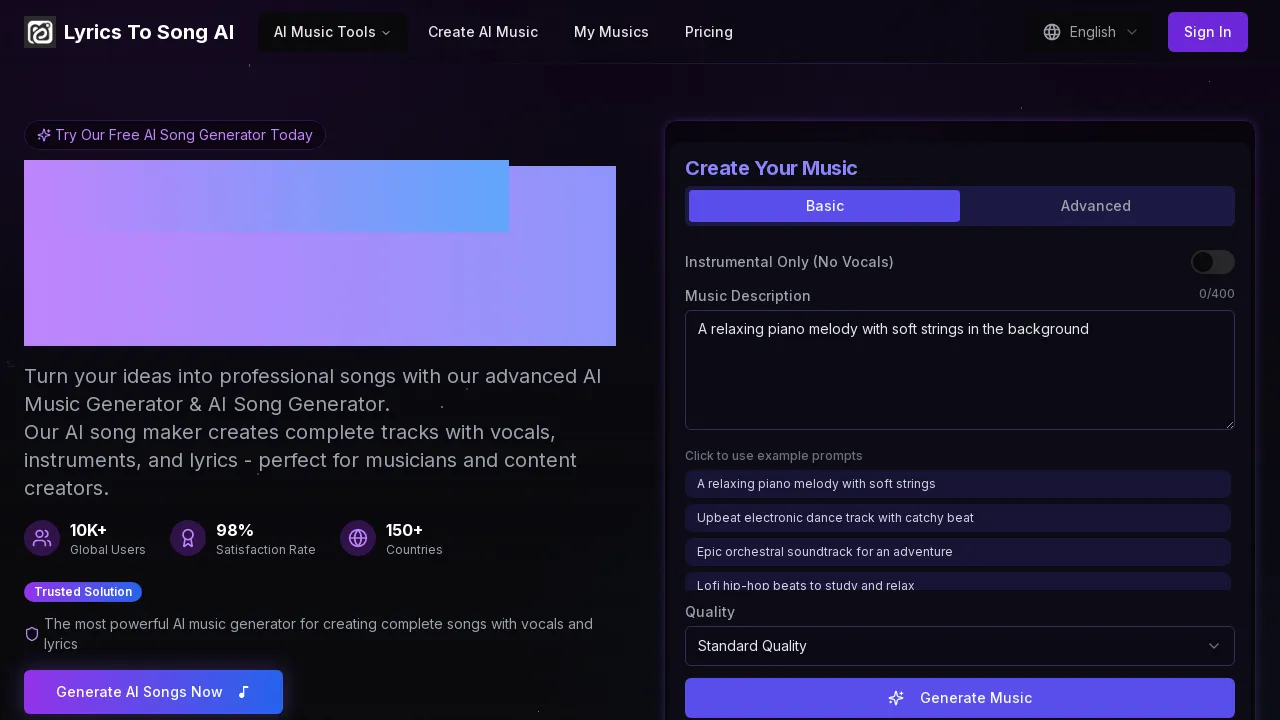
Task: Switch to the Basic tab
Action: click(x=824, y=206)
